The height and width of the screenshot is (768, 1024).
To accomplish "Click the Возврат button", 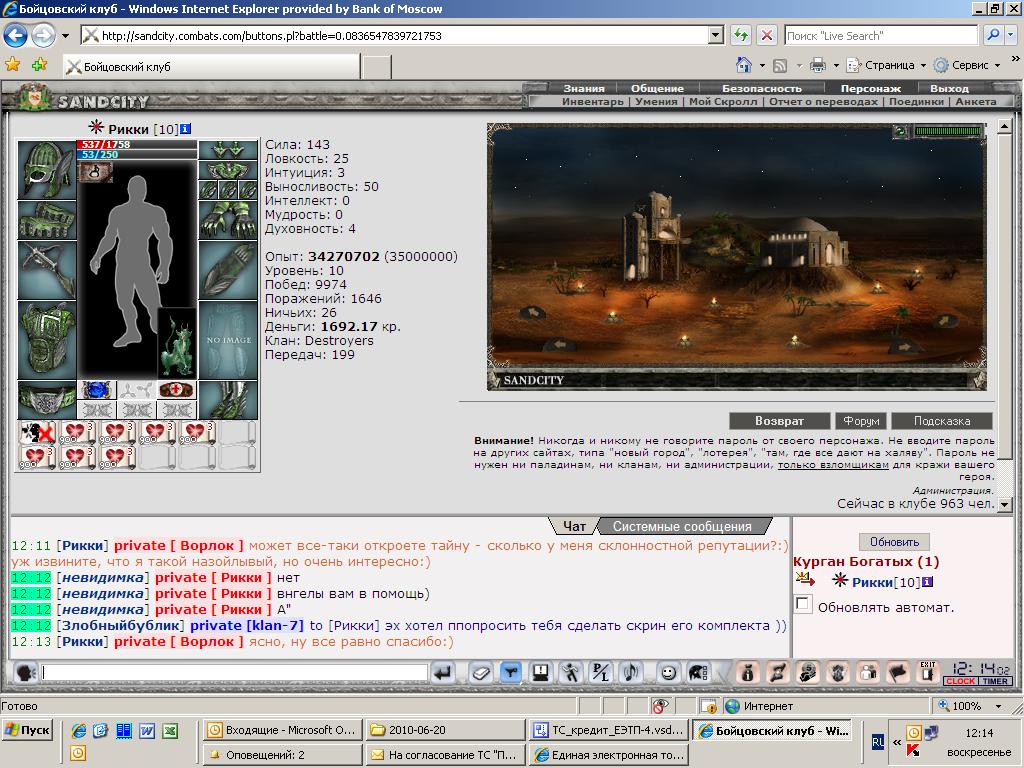I will pos(779,421).
